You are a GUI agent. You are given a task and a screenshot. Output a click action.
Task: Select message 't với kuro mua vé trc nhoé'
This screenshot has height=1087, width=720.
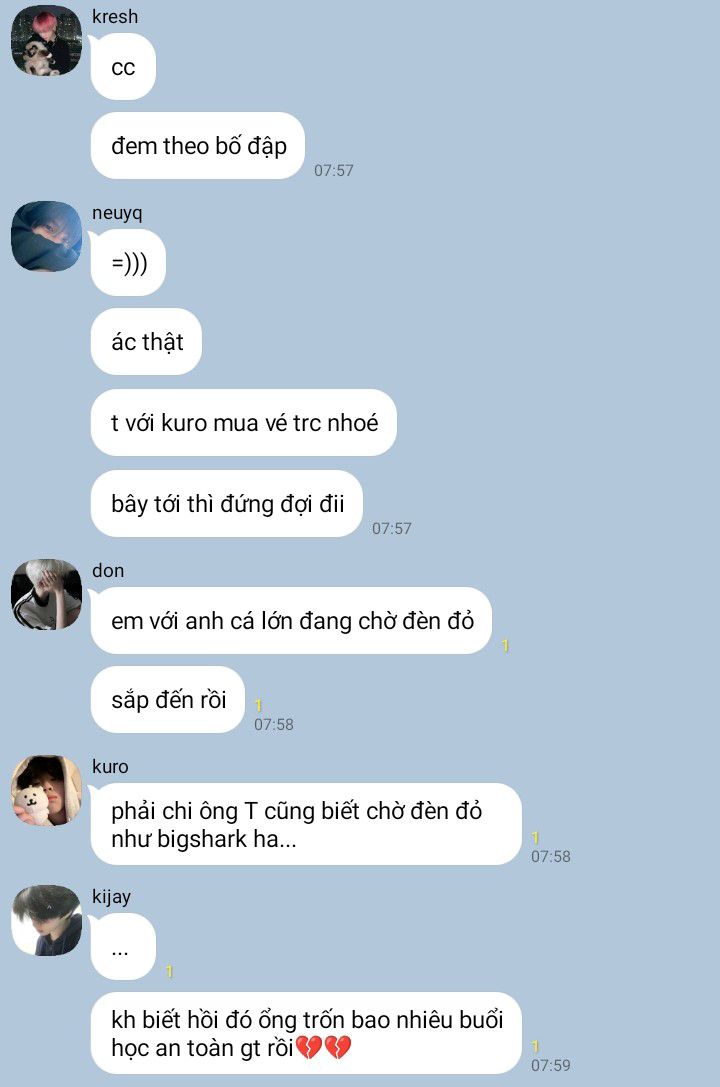244,422
